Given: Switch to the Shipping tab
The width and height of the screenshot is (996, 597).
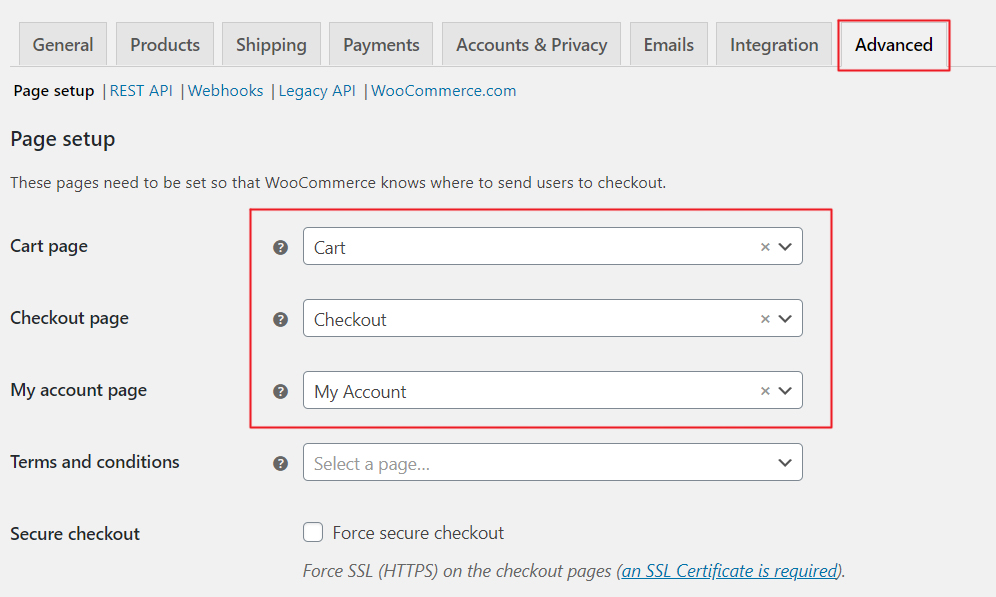Looking at the screenshot, I should click(271, 45).
